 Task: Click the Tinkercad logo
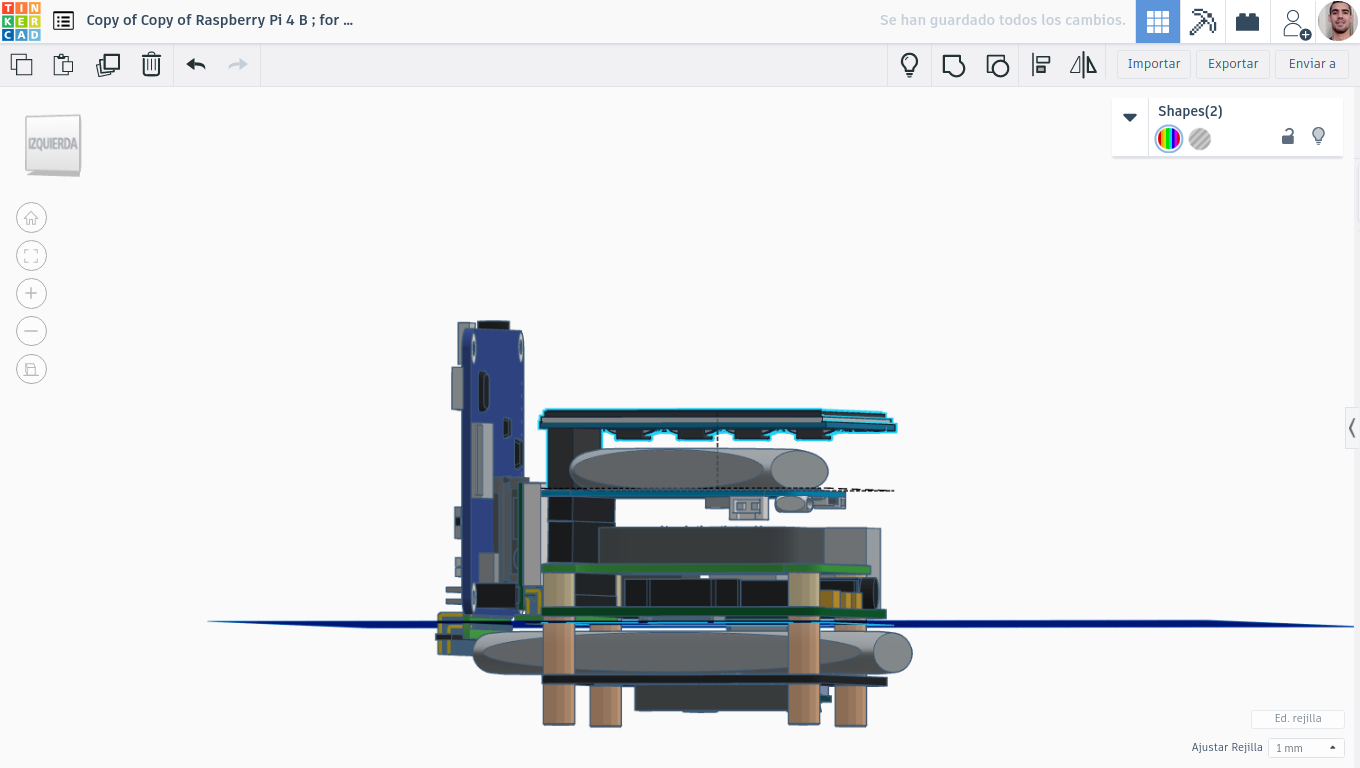click(21, 21)
